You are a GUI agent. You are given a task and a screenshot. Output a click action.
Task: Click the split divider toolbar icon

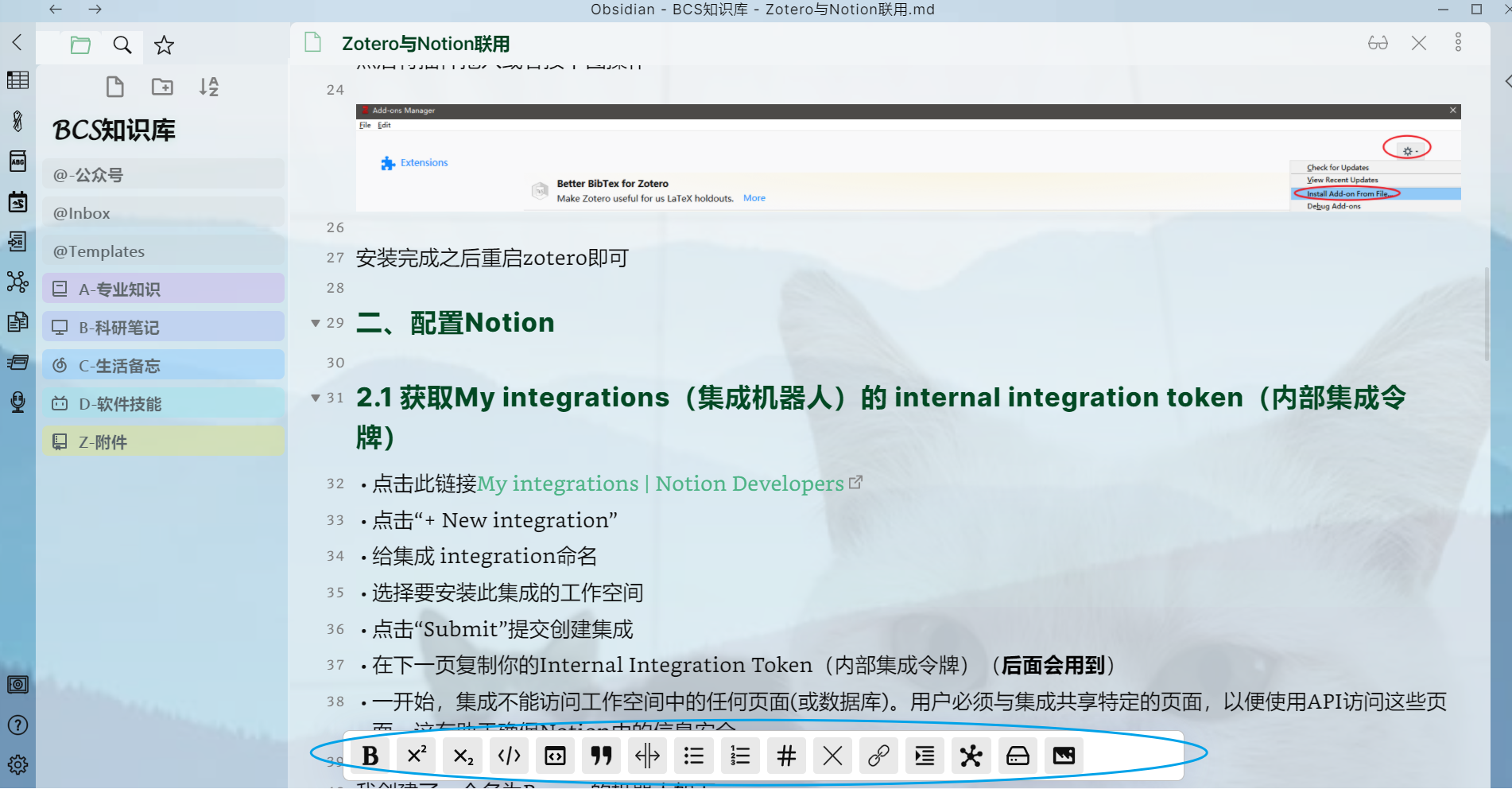tap(648, 756)
